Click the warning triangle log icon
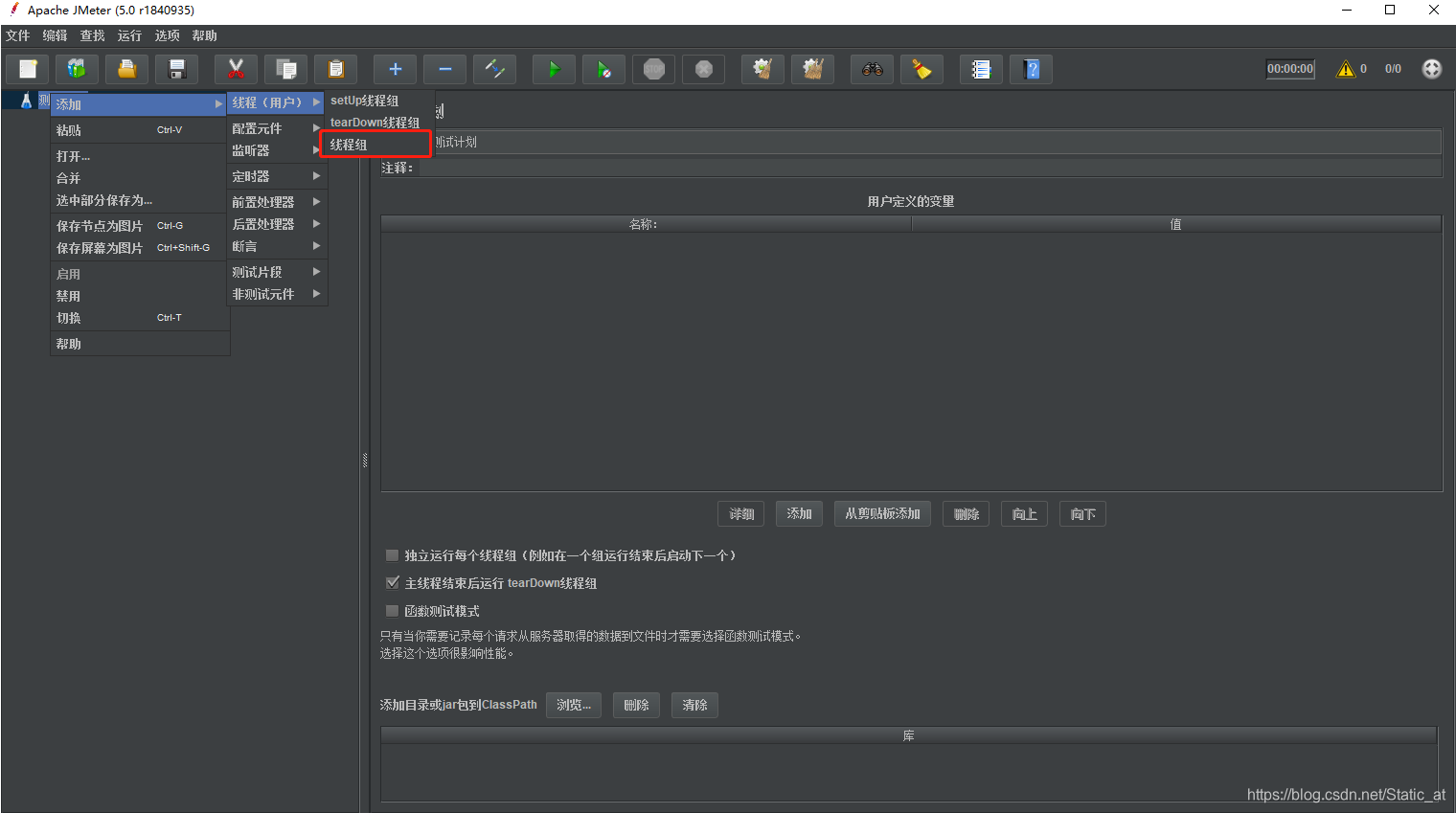Screen dimensions: 1456x813 (x=1346, y=69)
